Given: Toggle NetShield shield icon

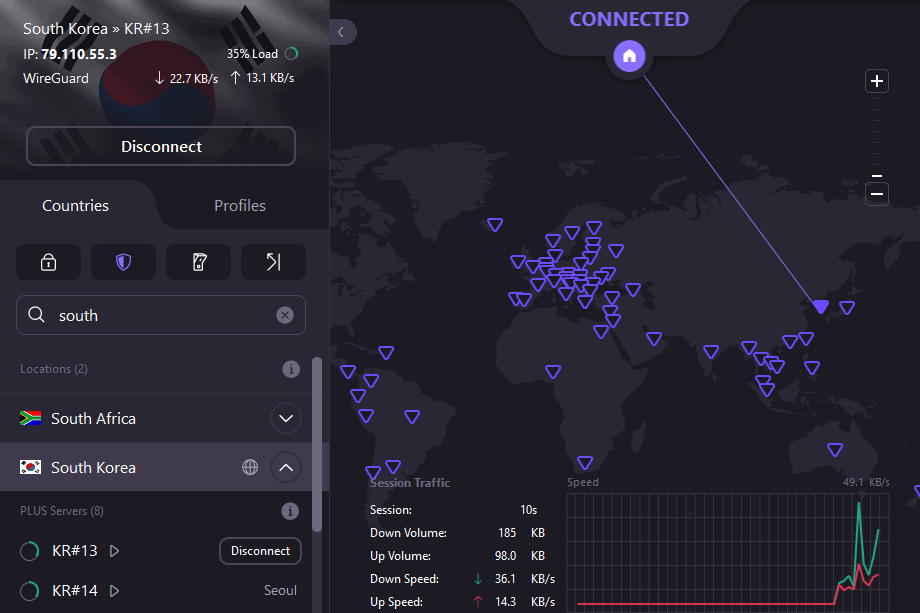Looking at the screenshot, I should 123,262.
